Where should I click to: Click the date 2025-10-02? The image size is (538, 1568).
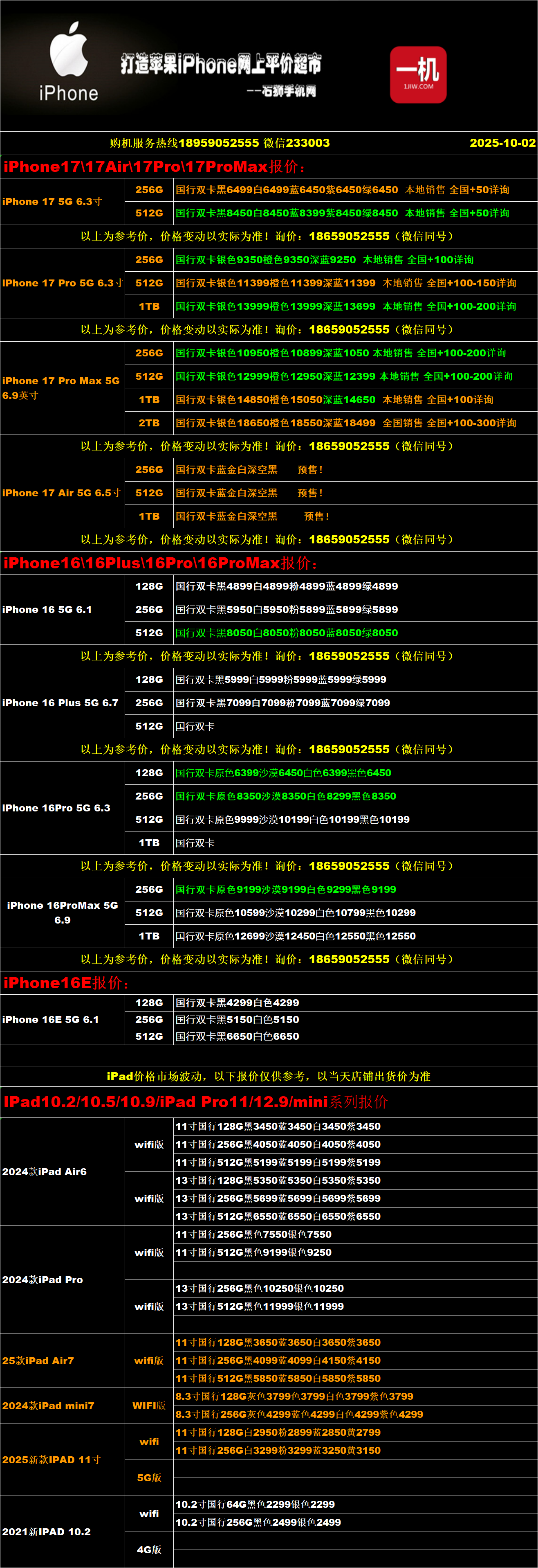(x=502, y=143)
